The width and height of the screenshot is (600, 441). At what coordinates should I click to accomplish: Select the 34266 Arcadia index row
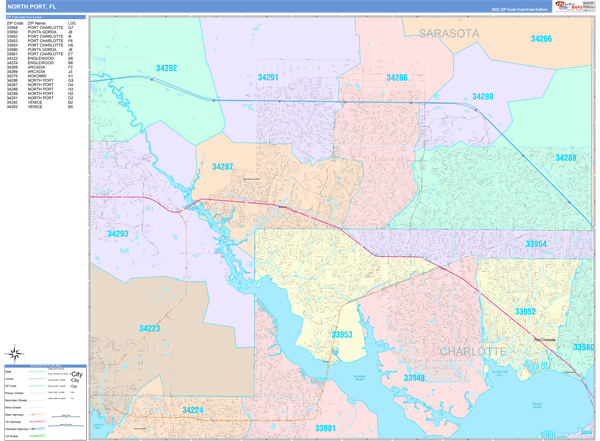[41, 67]
